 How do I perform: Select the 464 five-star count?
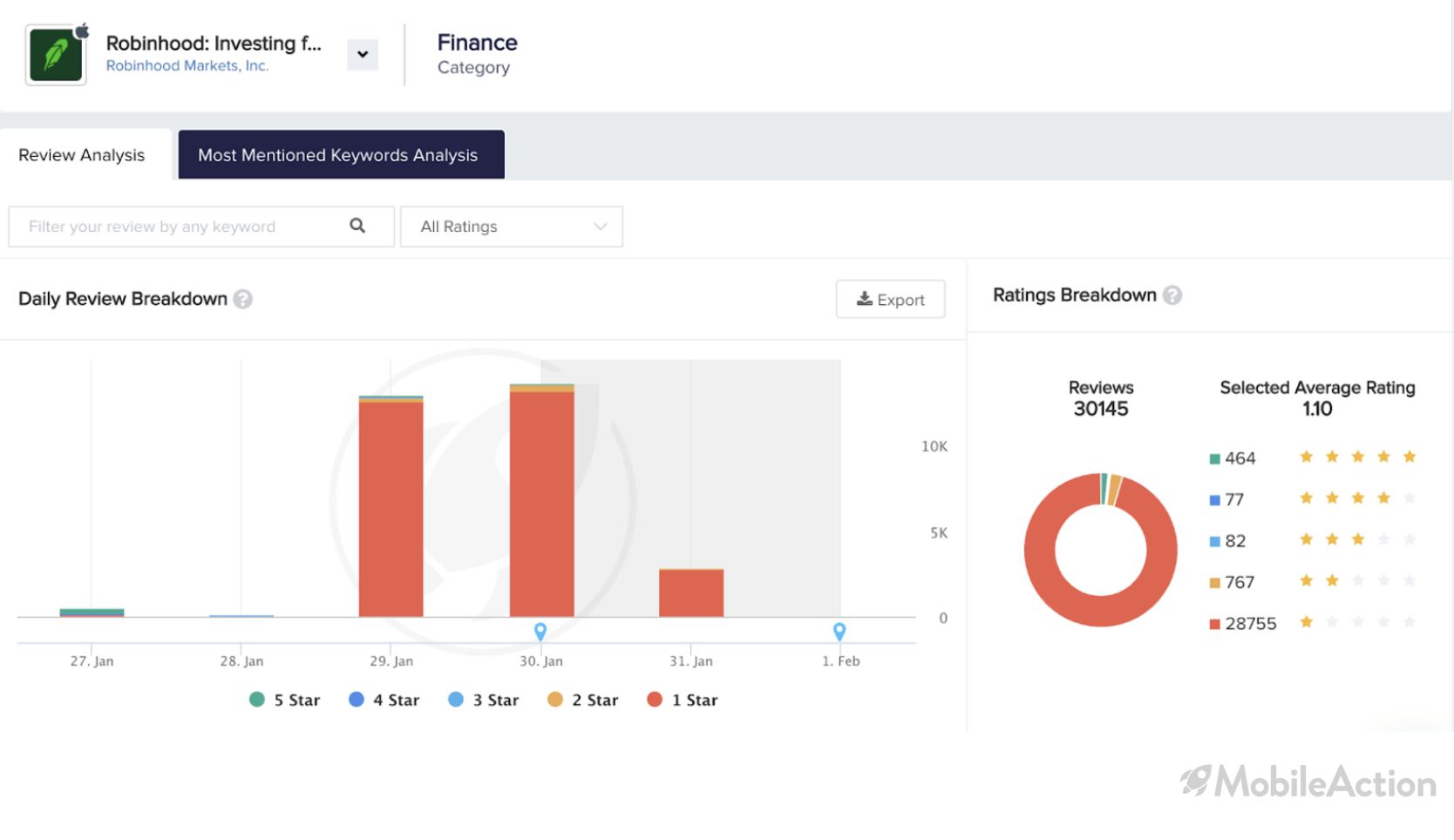(1240, 458)
